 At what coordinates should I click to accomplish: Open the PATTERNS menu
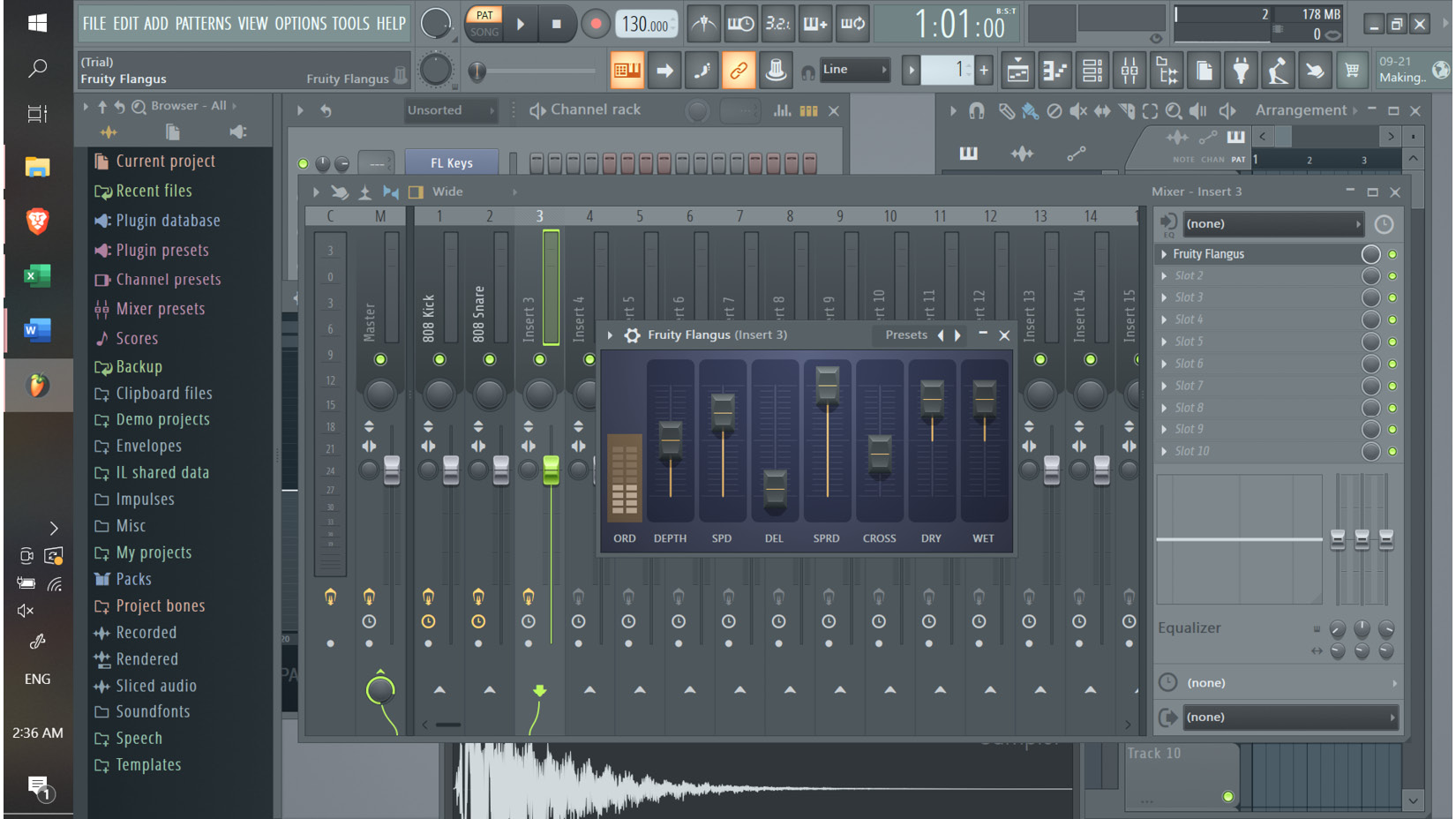(203, 24)
